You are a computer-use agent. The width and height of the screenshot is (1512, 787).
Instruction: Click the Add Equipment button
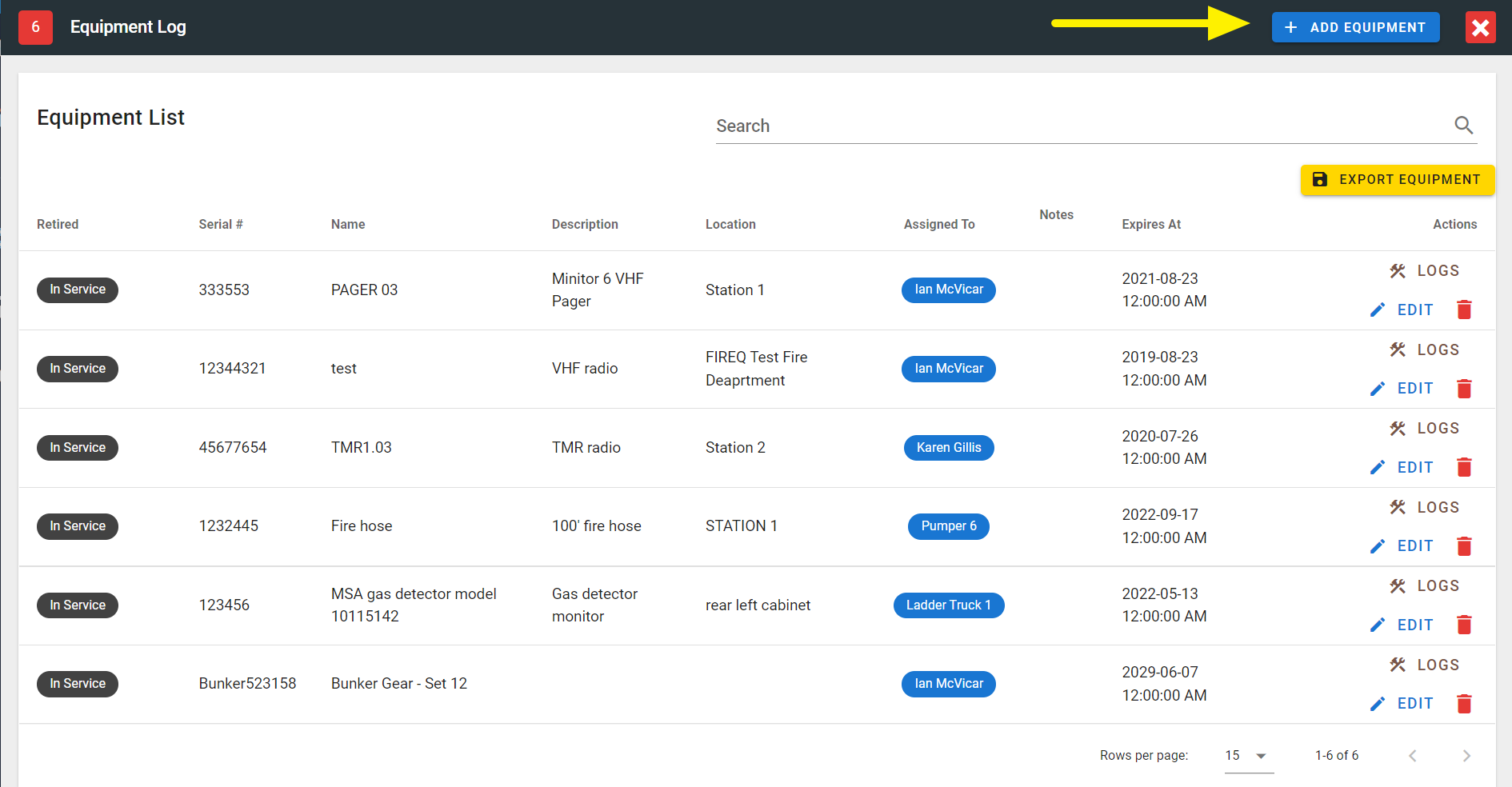click(1355, 27)
